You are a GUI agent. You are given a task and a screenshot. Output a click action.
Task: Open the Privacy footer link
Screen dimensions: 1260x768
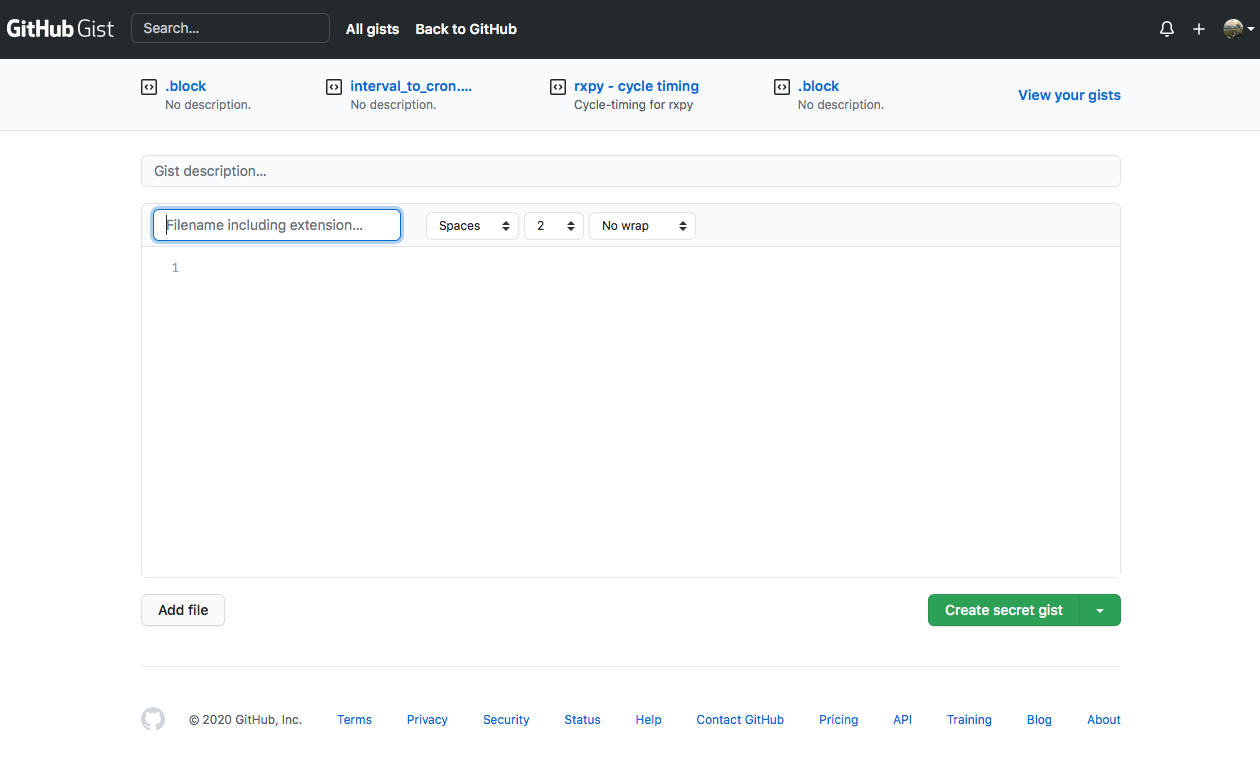tap(427, 720)
